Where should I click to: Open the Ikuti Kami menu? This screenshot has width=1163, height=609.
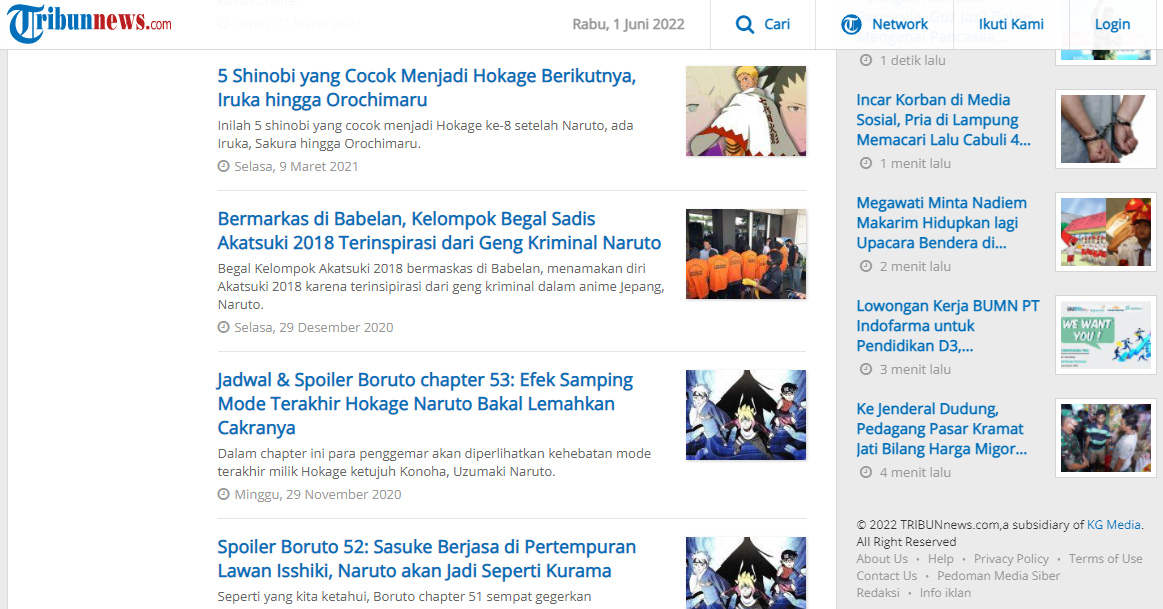point(1011,24)
